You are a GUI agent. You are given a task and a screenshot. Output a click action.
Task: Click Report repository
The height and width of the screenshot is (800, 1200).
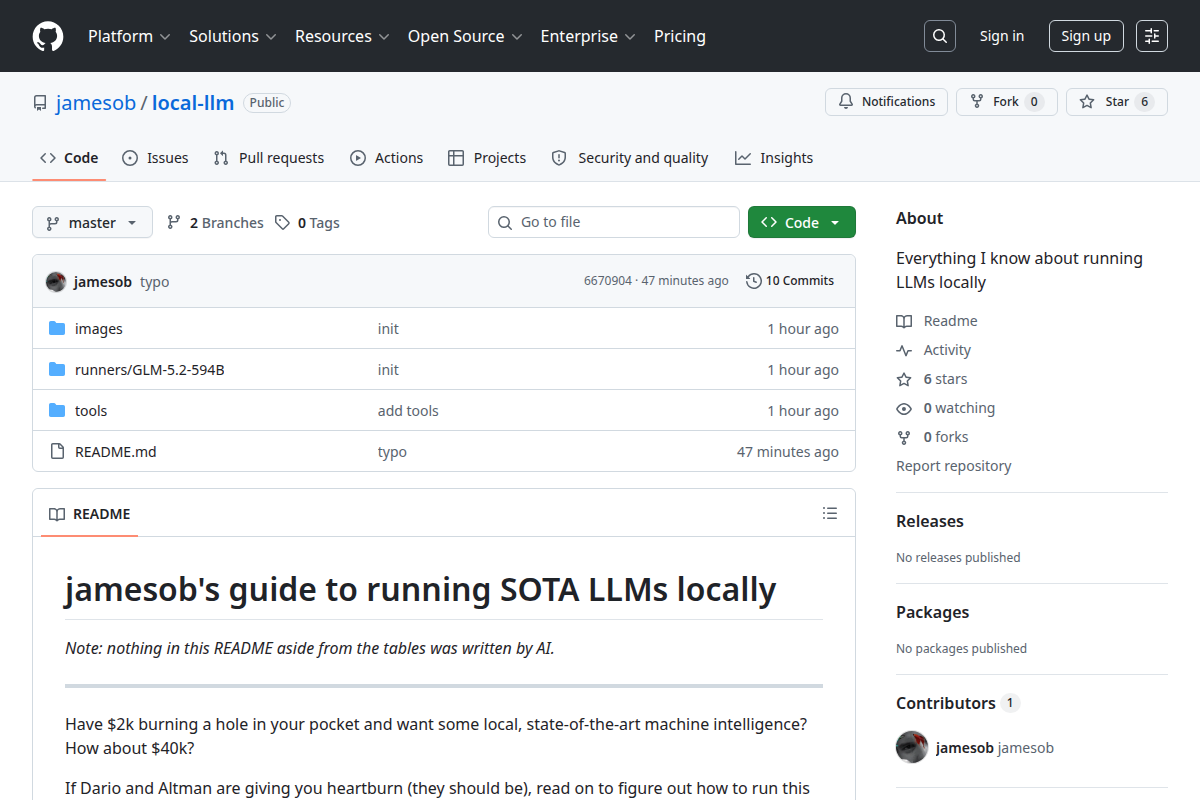coord(954,466)
